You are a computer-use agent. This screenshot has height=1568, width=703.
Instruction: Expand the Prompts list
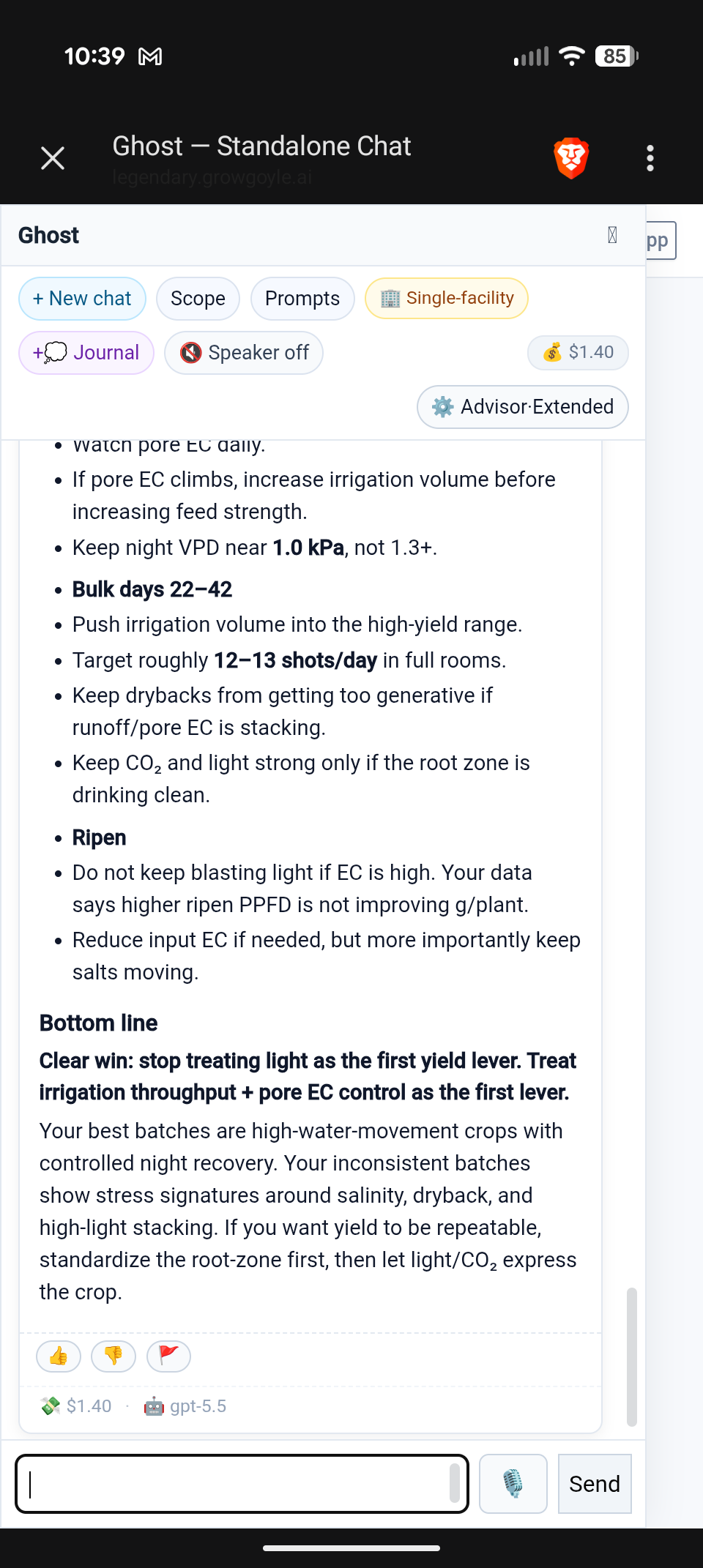302,299
